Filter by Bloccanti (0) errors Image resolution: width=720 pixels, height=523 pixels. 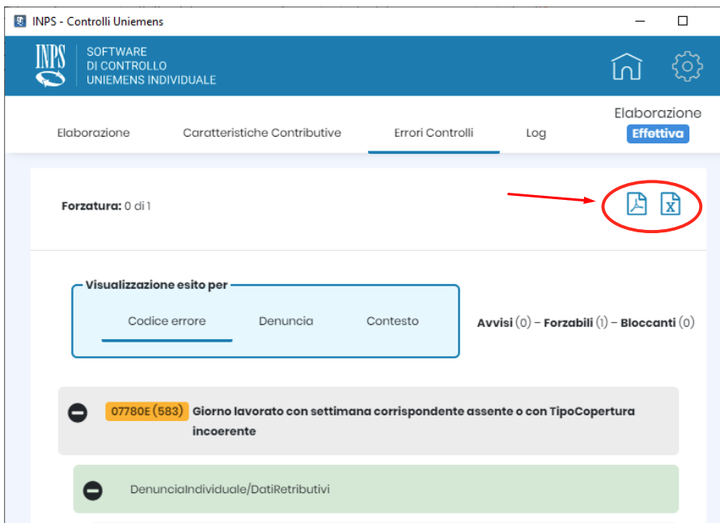[x=656, y=323]
